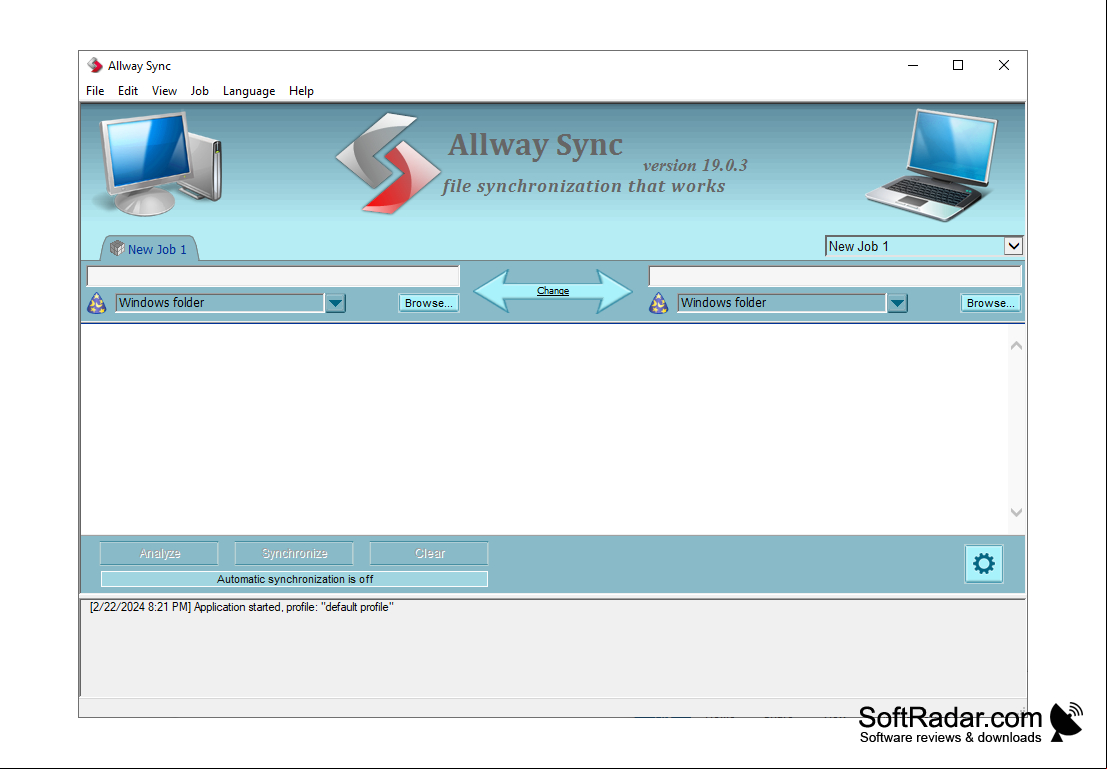The width and height of the screenshot is (1107, 769).
Task: Focus the right folder path input field
Action: pyautogui.click(x=835, y=276)
